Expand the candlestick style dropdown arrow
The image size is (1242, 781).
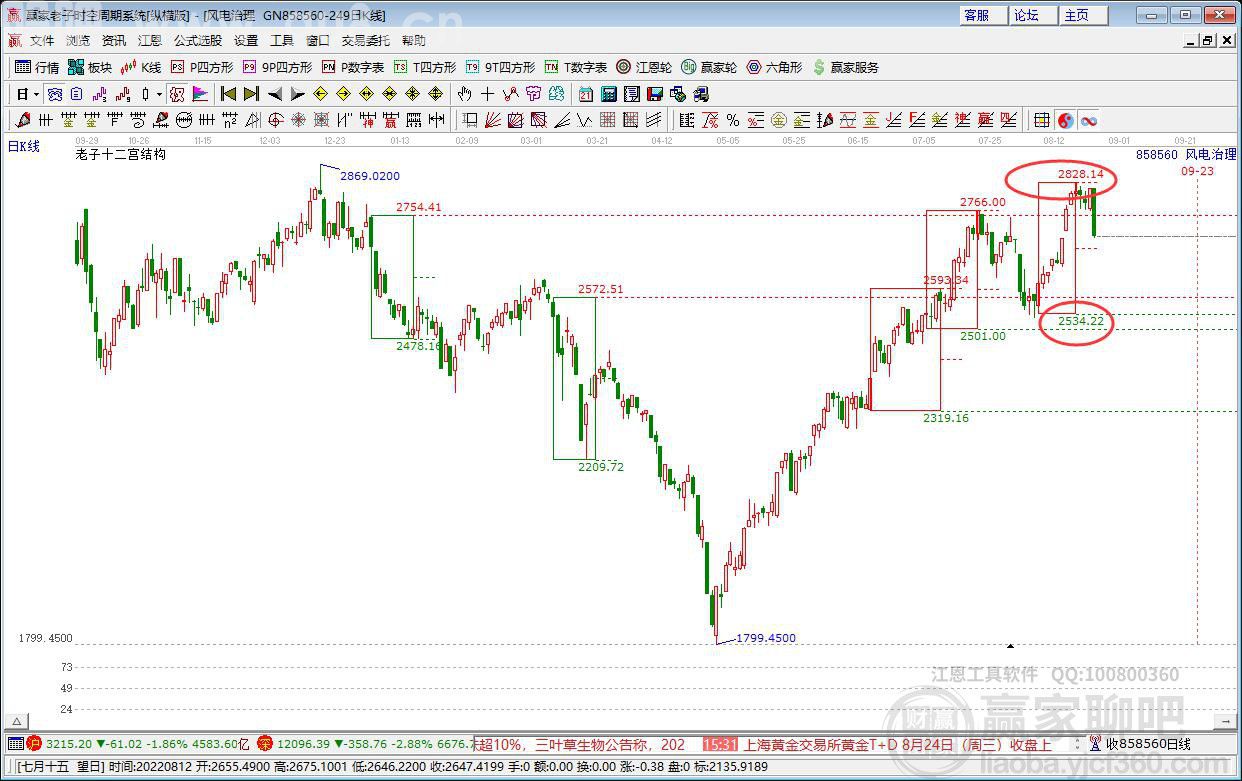[159, 94]
